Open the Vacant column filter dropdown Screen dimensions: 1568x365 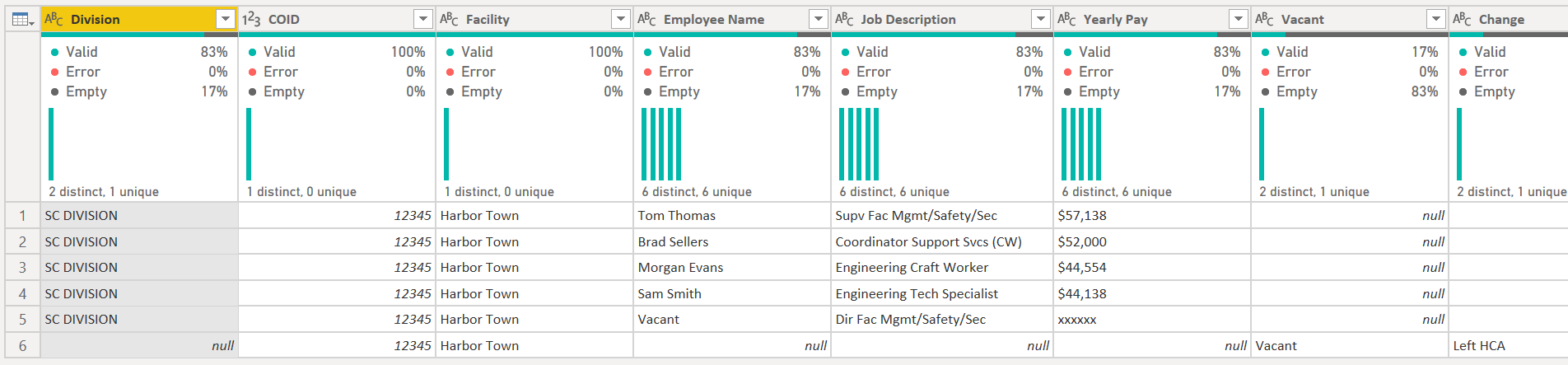(x=1435, y=19)
